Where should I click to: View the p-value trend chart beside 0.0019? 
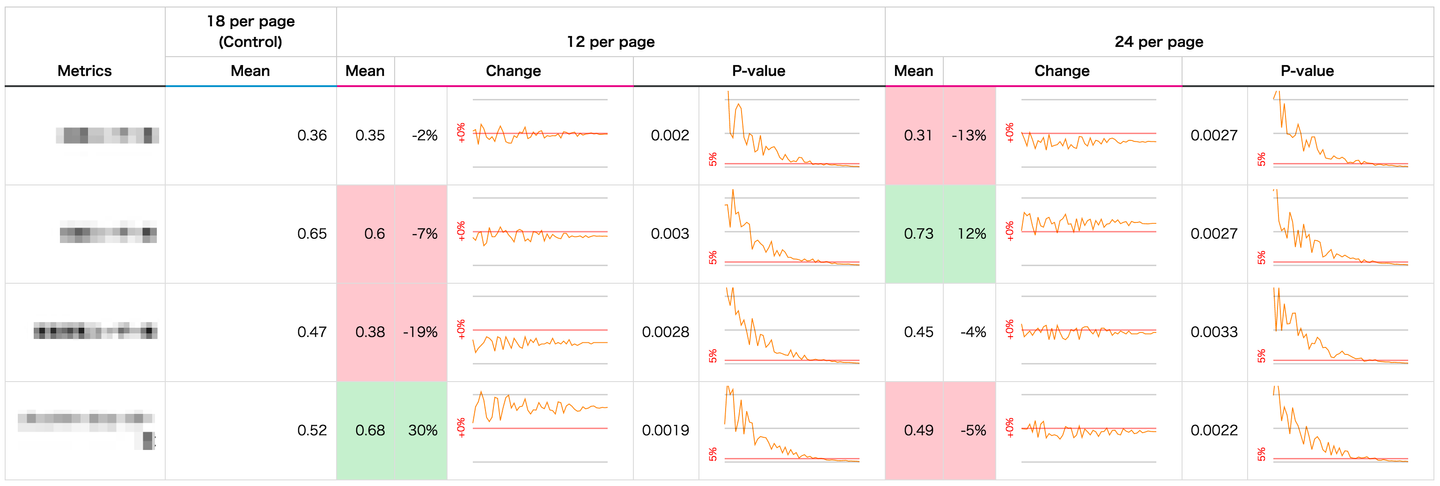pyautogui.click(x=791, y=430)
